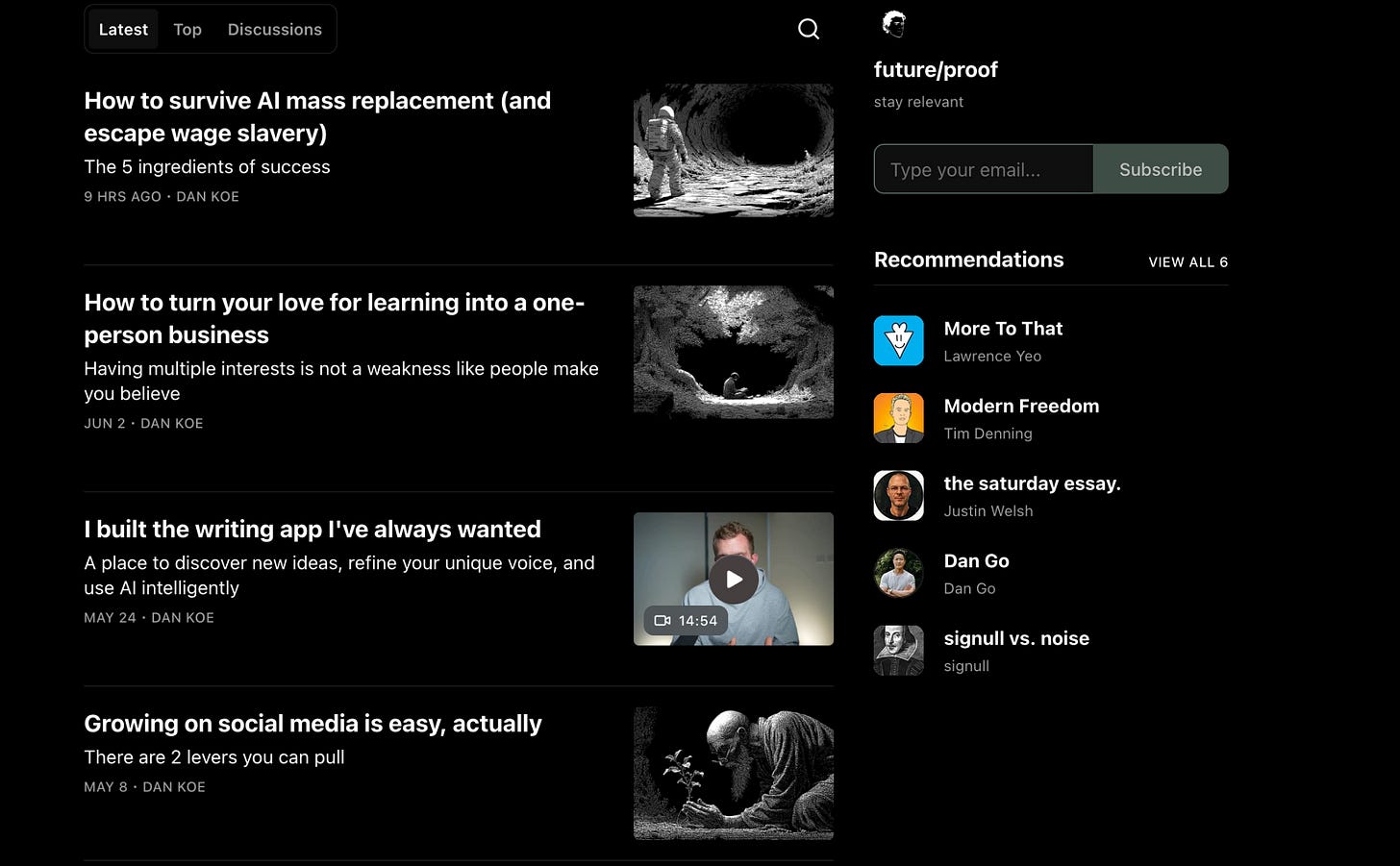Focus the Type your email field
Screen dimensions: 1400x866
tap(984, 169)
